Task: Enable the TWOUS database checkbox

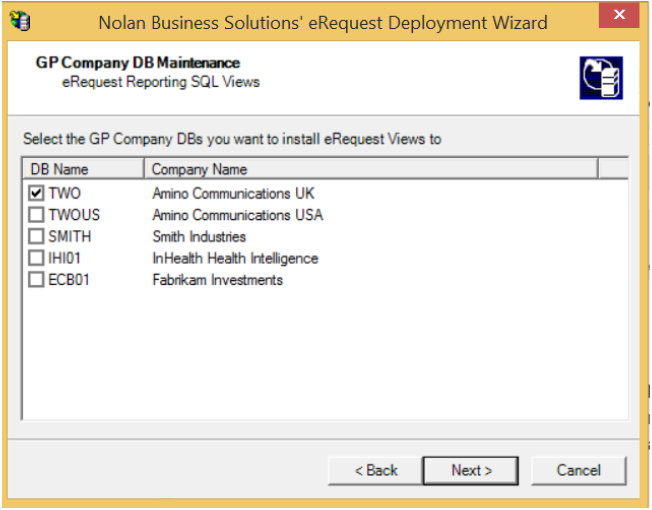Action: tap(37, 215)
